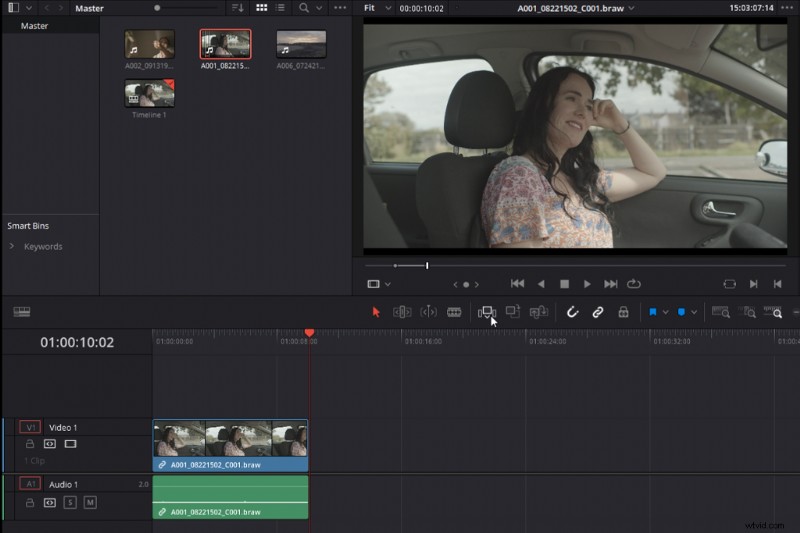This screenshot has height=533, width=800.
Task: Pick the Blade Edit Mode tool
Action: click(x=454, y=312)
